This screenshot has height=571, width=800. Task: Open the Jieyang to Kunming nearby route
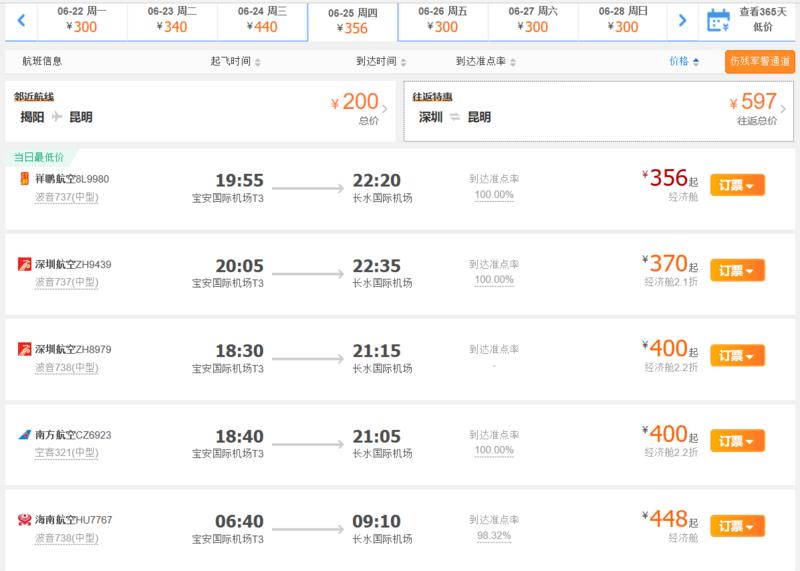pyautogui.click(x=200, y=111)
